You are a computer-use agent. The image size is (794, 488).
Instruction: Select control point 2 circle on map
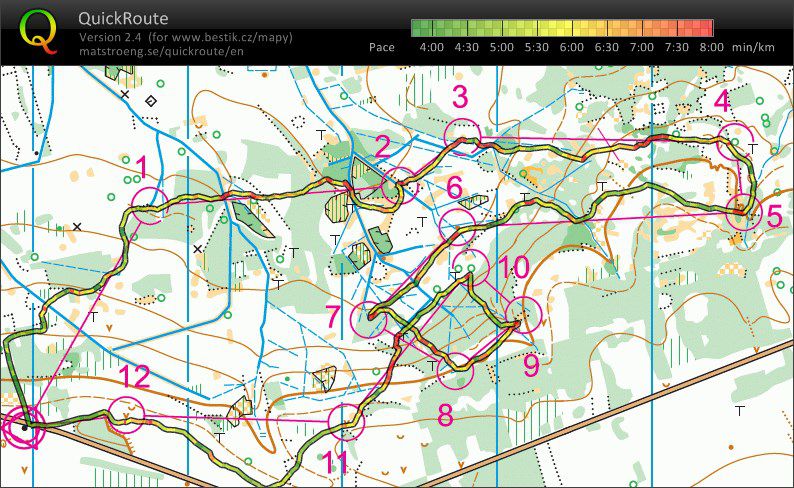click(400, 185)
